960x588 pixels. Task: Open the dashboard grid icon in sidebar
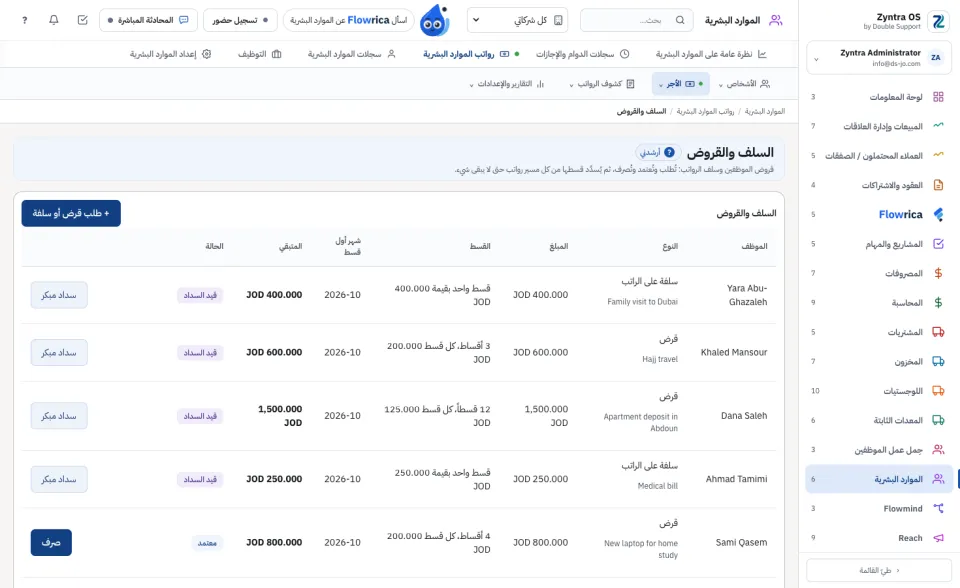tap(938, 97)
